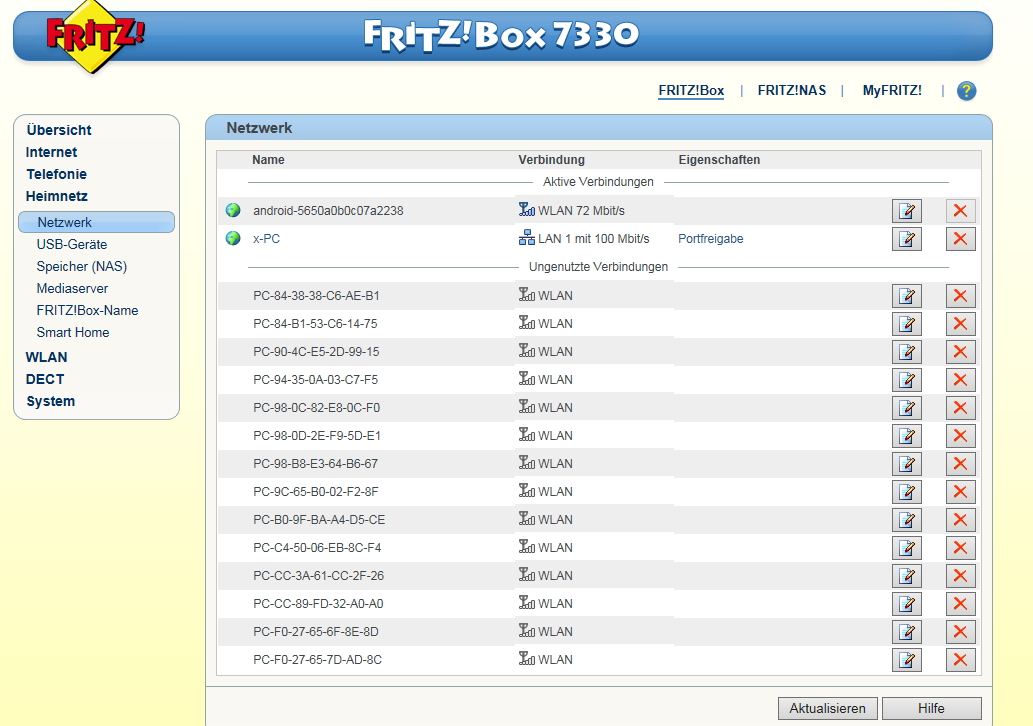Delete entry PC-84-B1-53-C6-14-75
This screenshot has width=1033, height=726.
pyautogui.click(x=961, y=323)
